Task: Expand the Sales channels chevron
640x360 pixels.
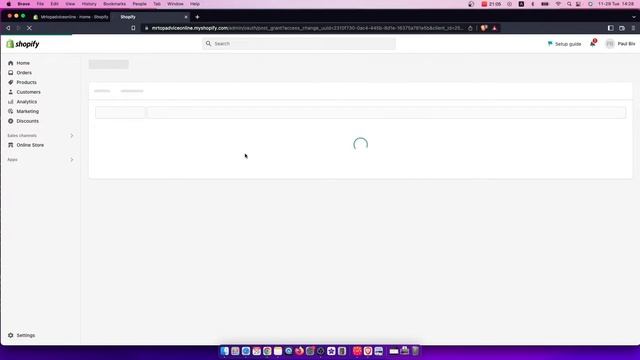Action: 72,136
